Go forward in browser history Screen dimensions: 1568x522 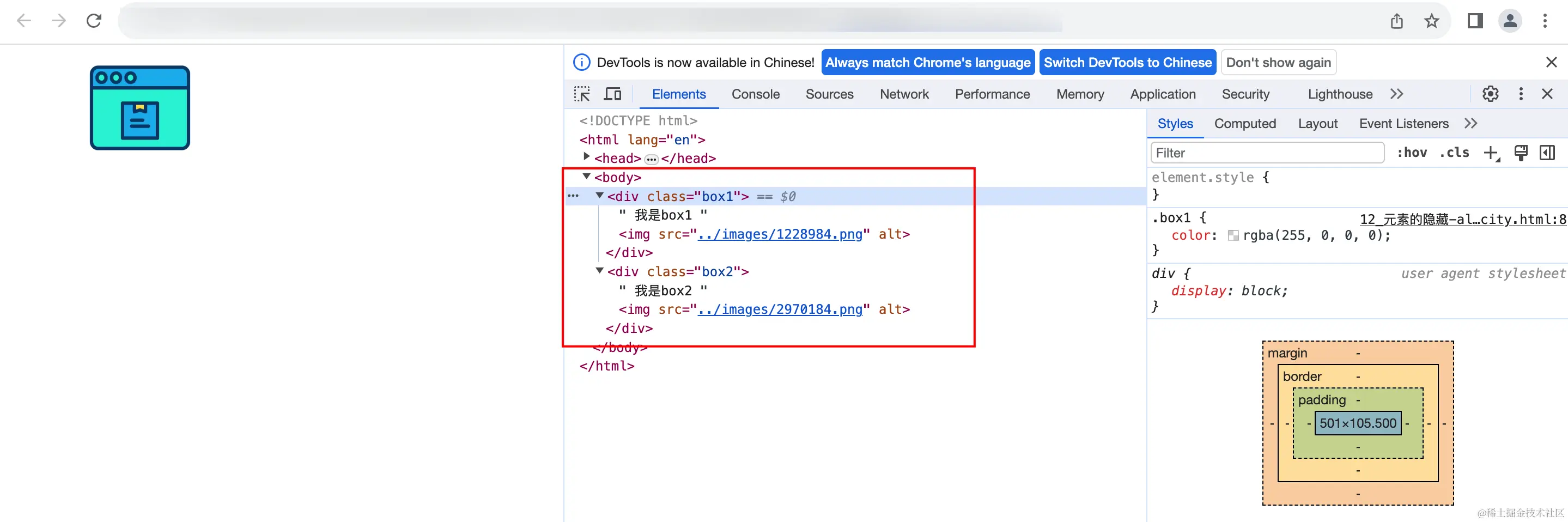[58, 21]
